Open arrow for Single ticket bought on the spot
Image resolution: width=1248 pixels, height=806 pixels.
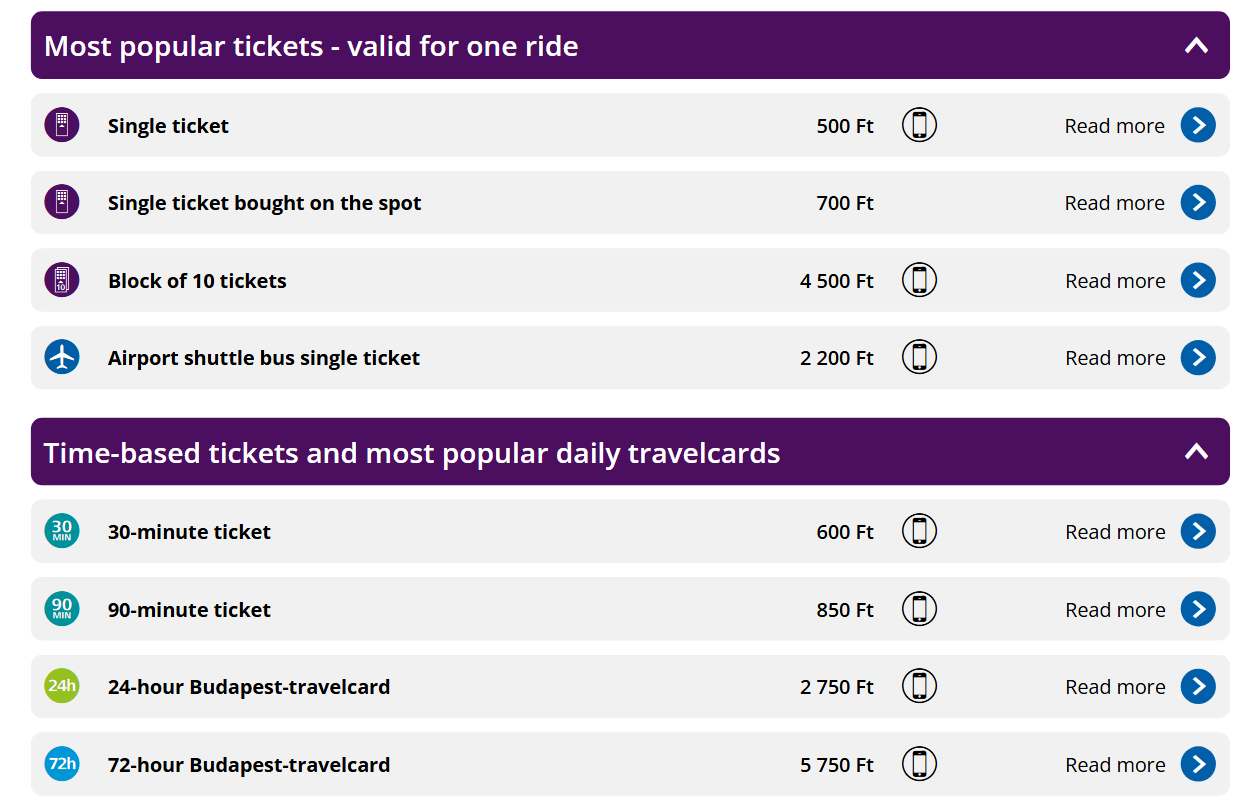[1197, 203]
